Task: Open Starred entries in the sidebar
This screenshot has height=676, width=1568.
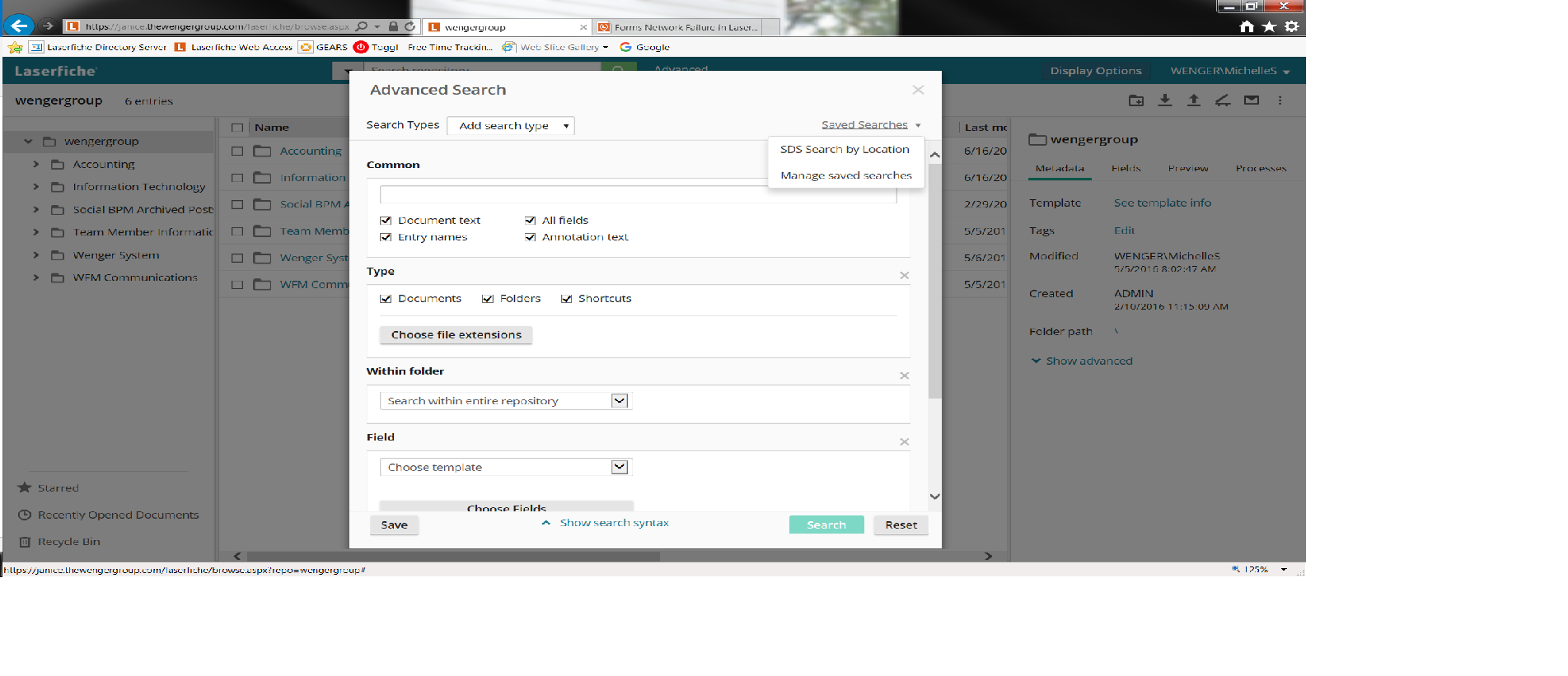Action: coord(49,488)
